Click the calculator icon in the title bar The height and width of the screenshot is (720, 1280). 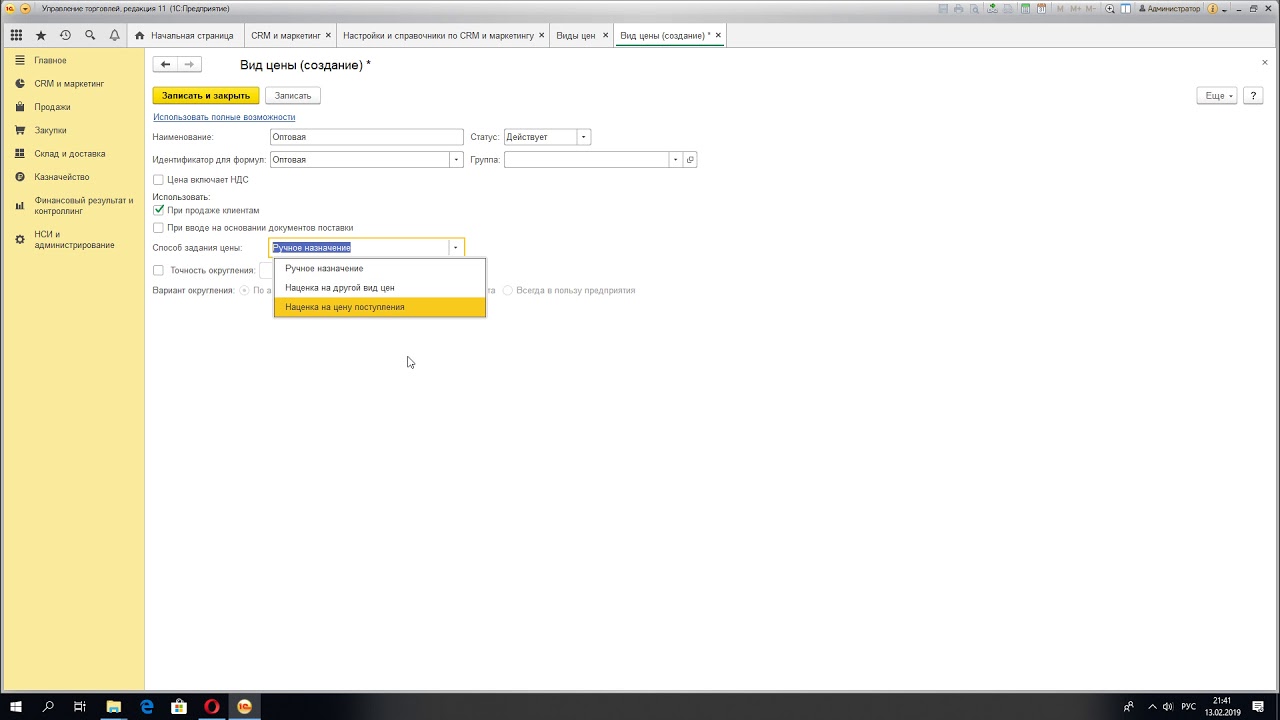pos(1025,8)
